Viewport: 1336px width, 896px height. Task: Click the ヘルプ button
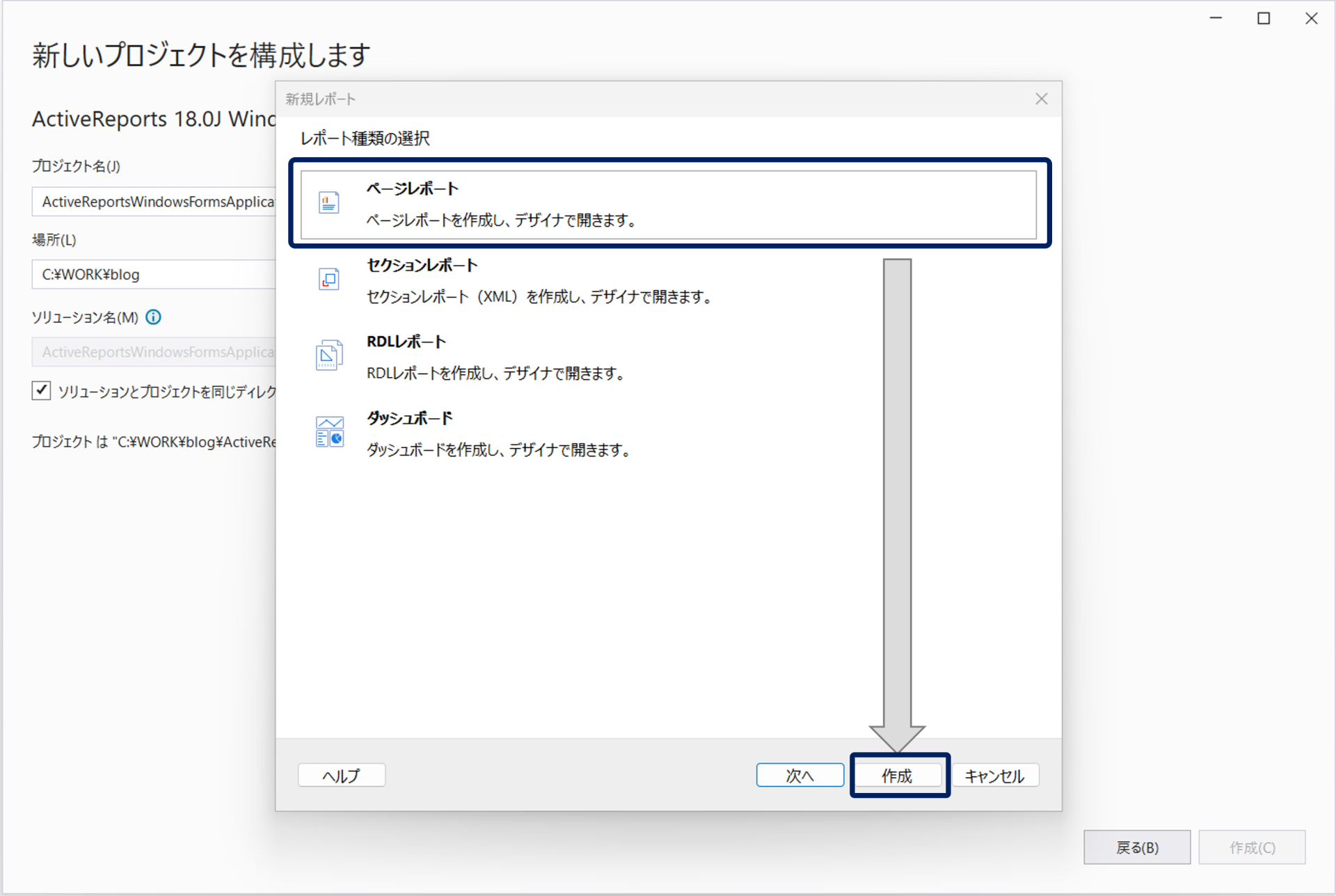pos(342,775)
